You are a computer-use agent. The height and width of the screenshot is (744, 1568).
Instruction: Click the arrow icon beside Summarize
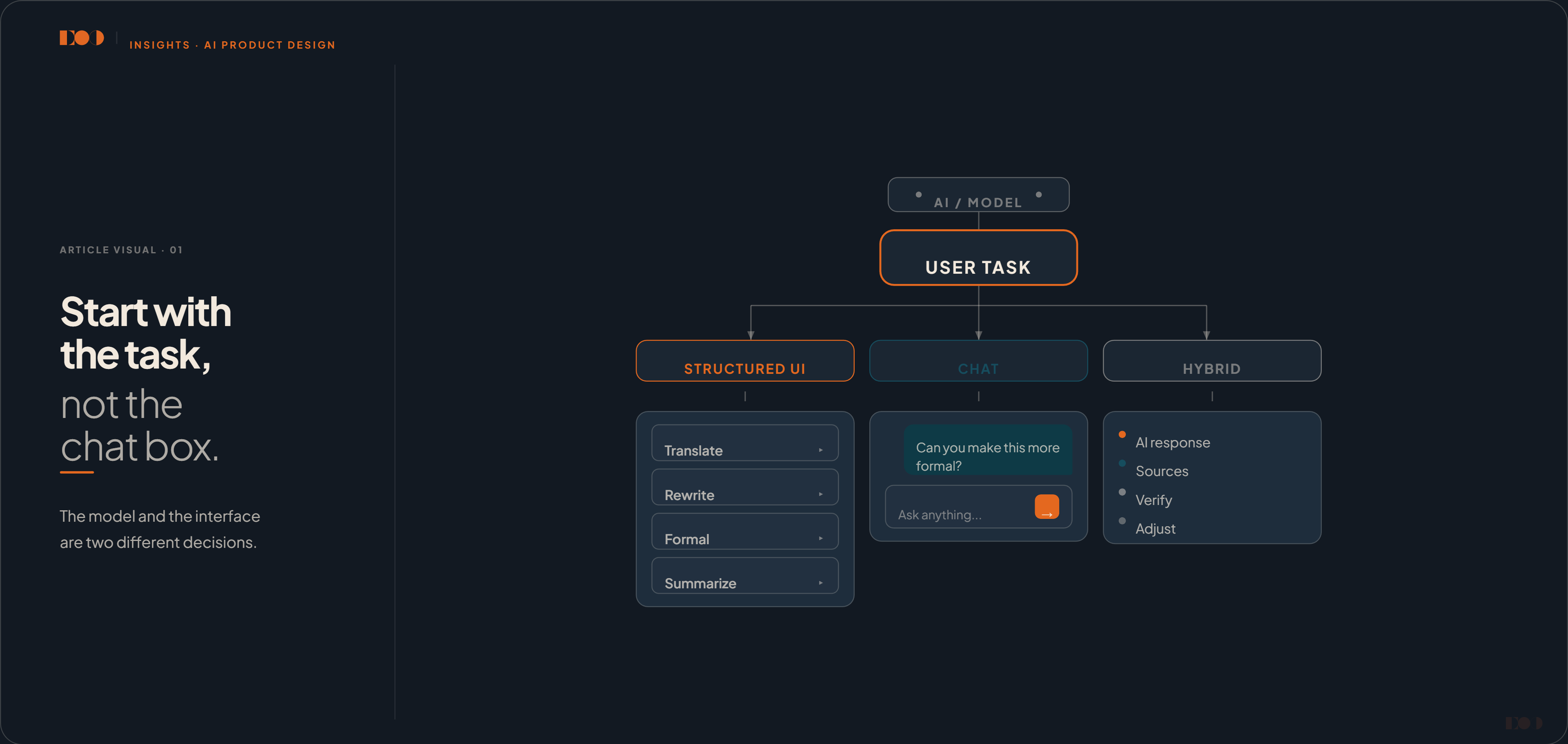point(820,583)
